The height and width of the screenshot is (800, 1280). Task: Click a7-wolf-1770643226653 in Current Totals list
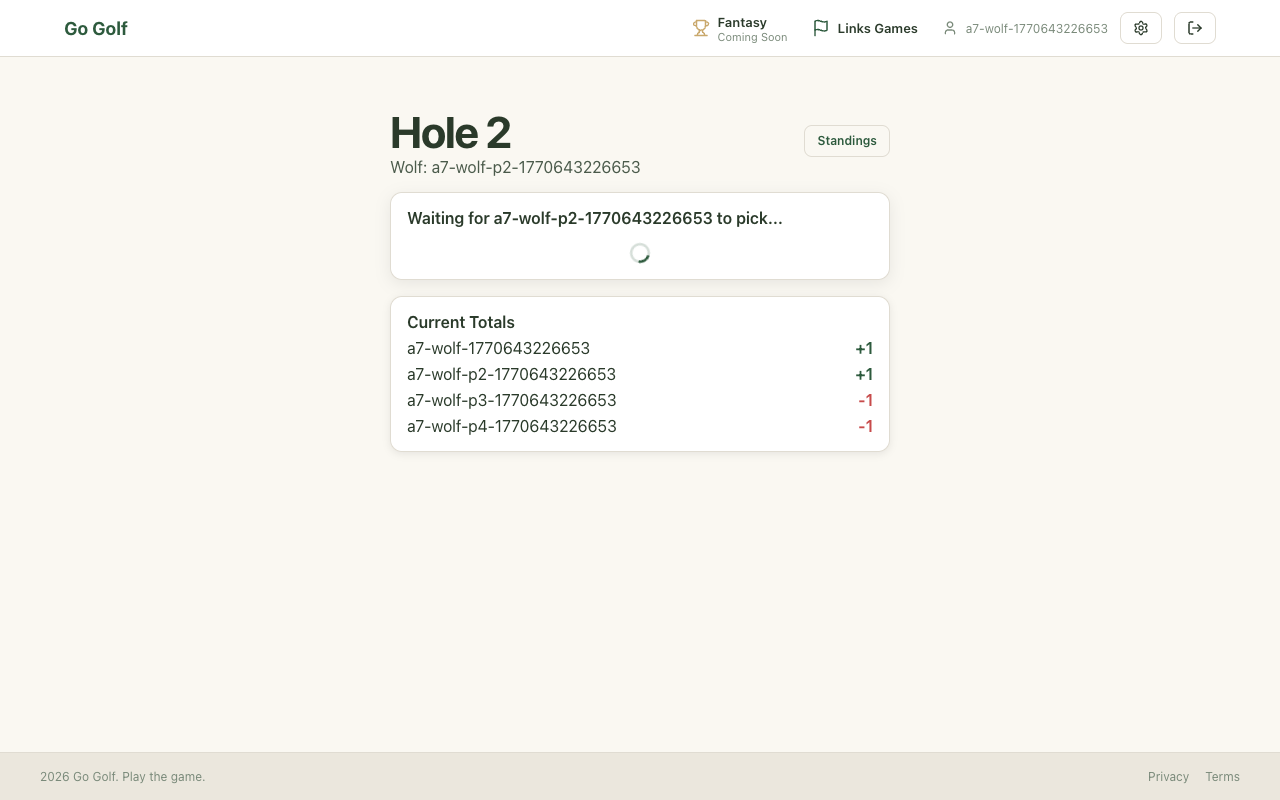pos(498,348)
